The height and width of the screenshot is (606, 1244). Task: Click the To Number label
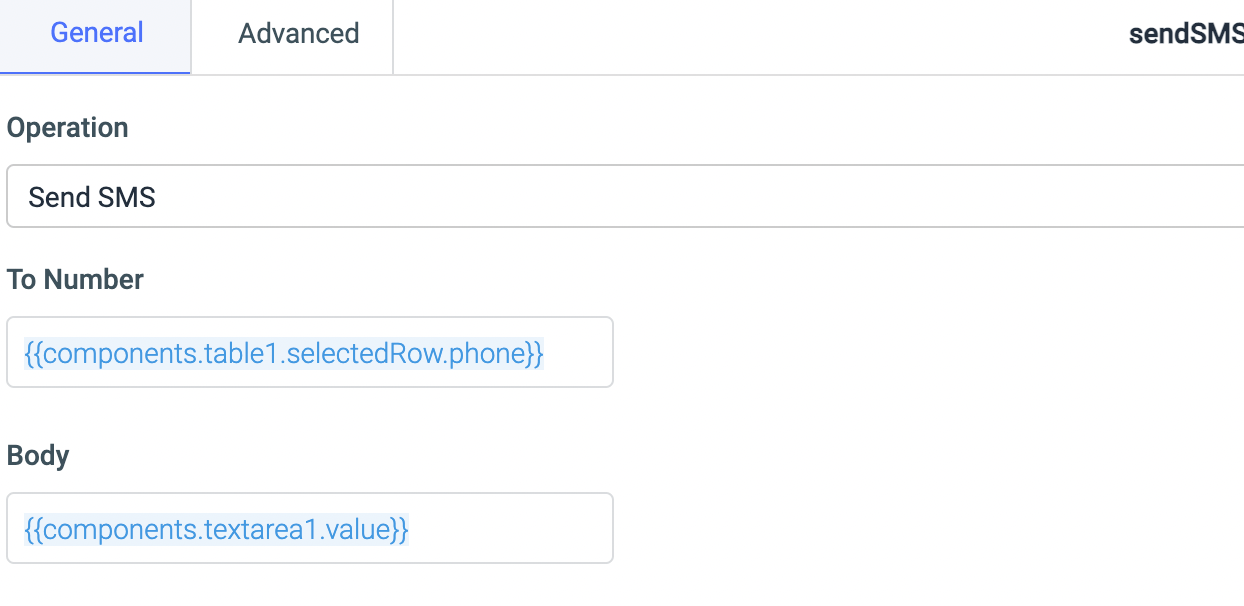click(x=75, y=279)
